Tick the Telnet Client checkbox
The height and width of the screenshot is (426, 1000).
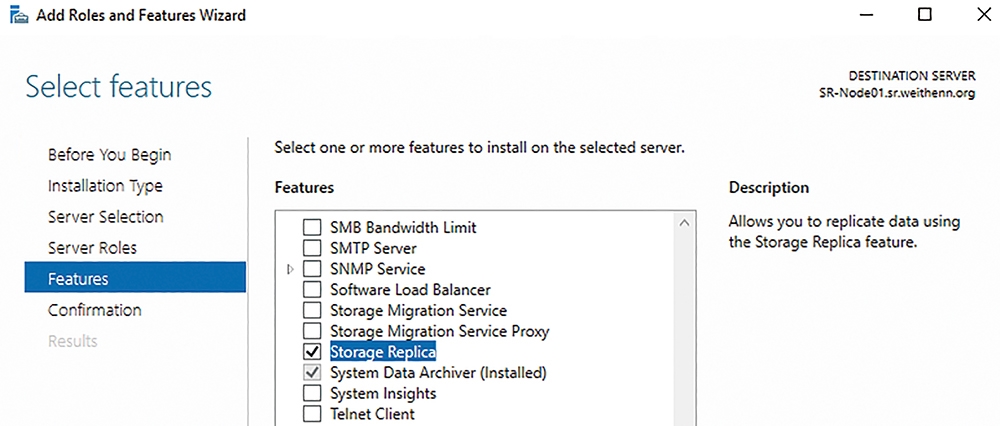click(312, 414)
